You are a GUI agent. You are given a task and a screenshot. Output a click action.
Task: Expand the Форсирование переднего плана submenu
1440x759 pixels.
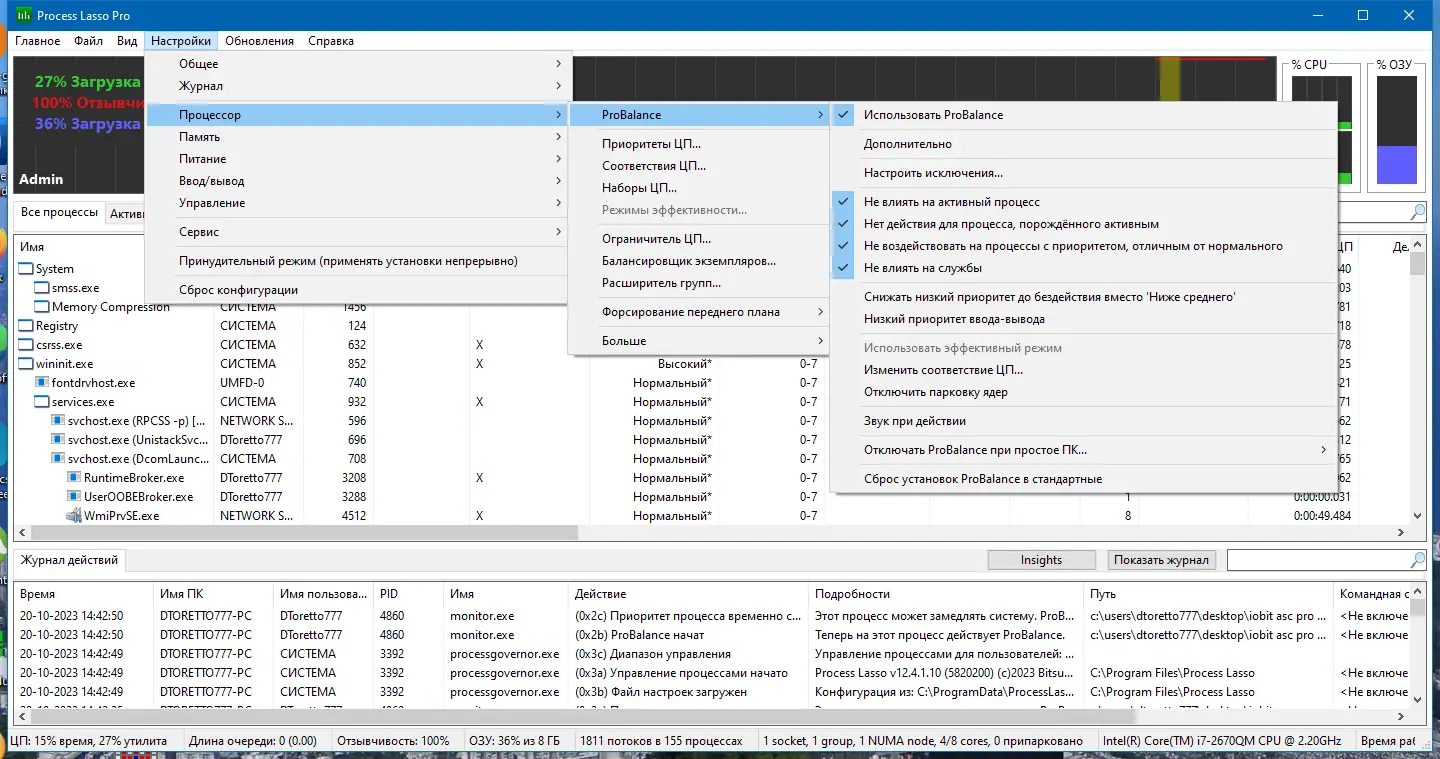(x=690, y=311)
